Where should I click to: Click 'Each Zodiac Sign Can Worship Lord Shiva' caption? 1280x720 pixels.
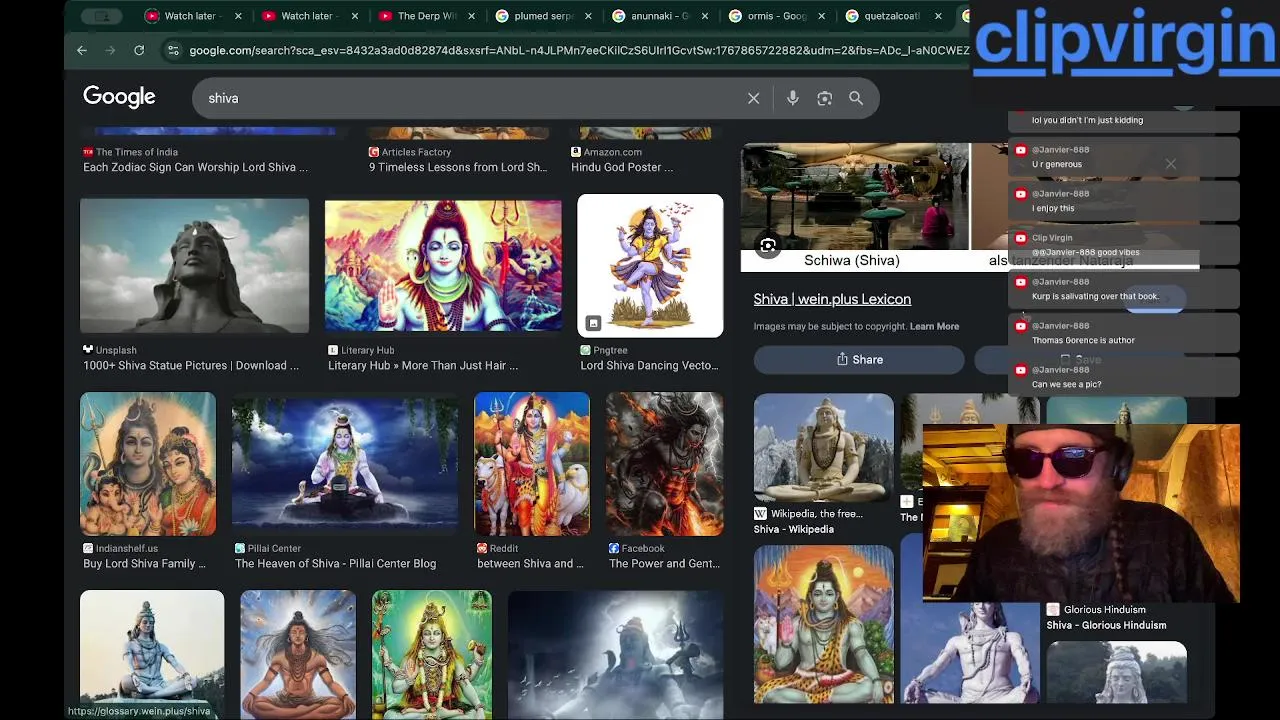click(x=196, y=168)
